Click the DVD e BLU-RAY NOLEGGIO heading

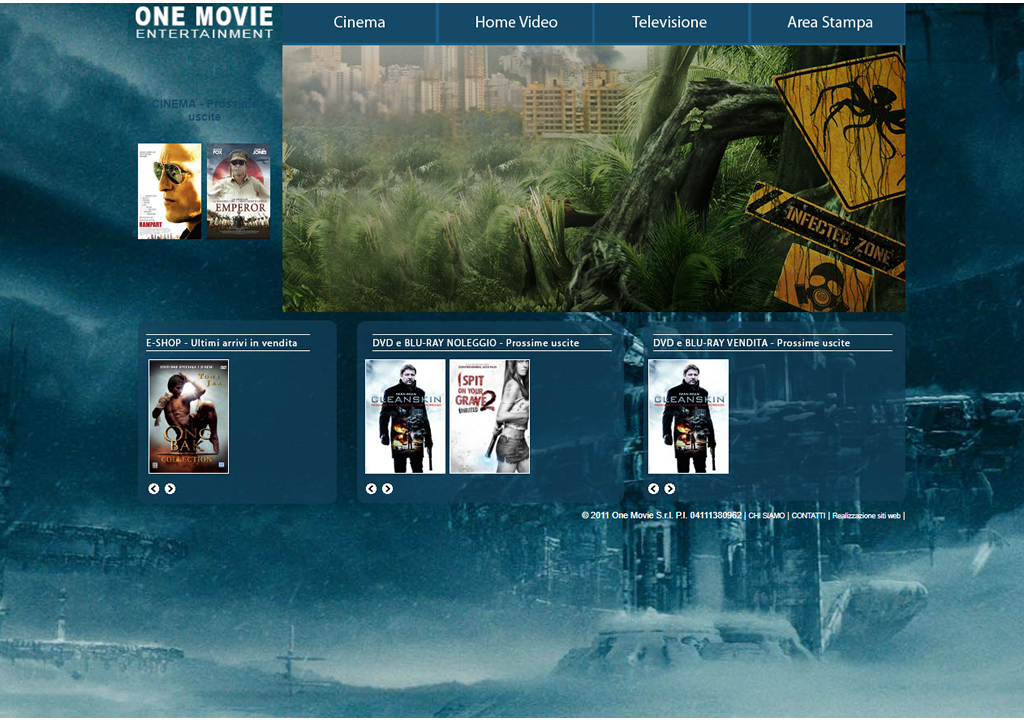click(475, 343)
